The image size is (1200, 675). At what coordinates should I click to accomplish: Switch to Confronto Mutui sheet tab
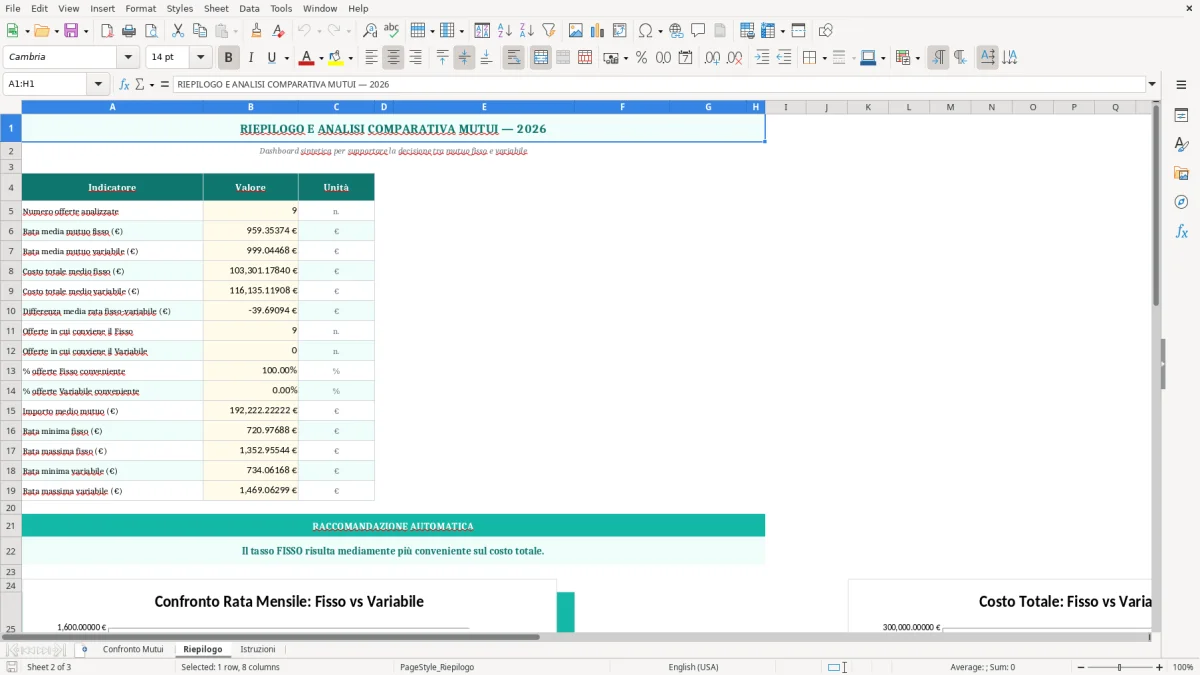click(133, 649)
